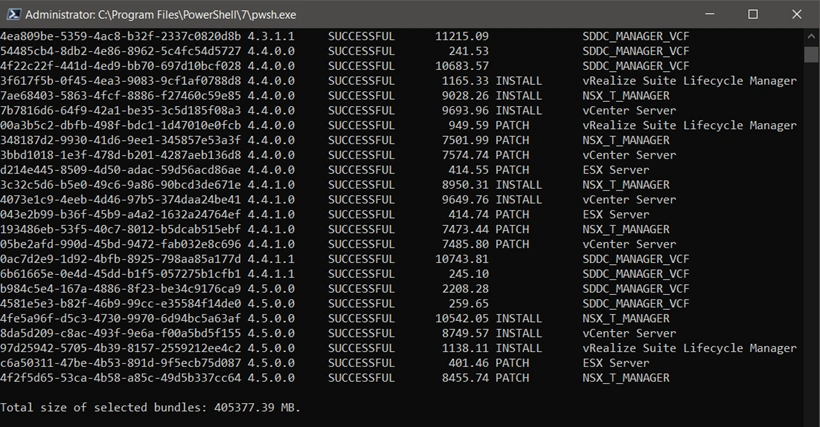Click size value 259.65
The height and width of the screenshot is (427, 820).
click(x=469, y=303)
